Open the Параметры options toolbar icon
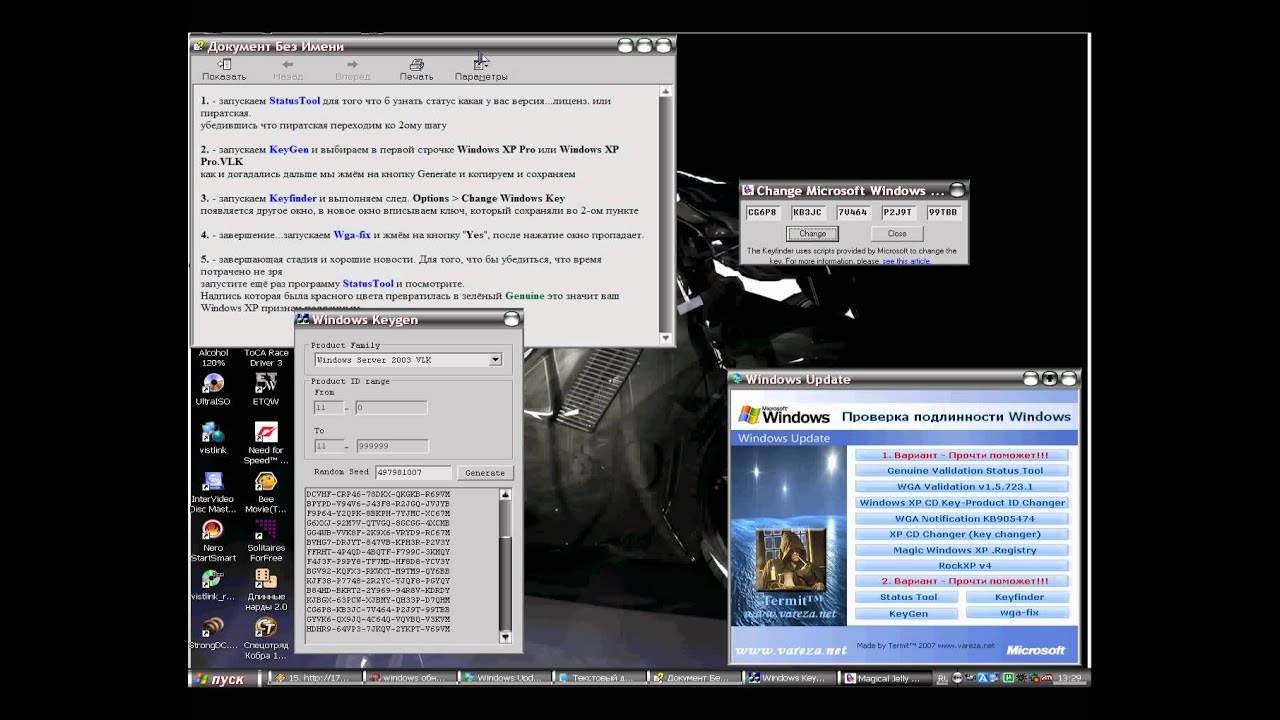 tap(481, 70)
